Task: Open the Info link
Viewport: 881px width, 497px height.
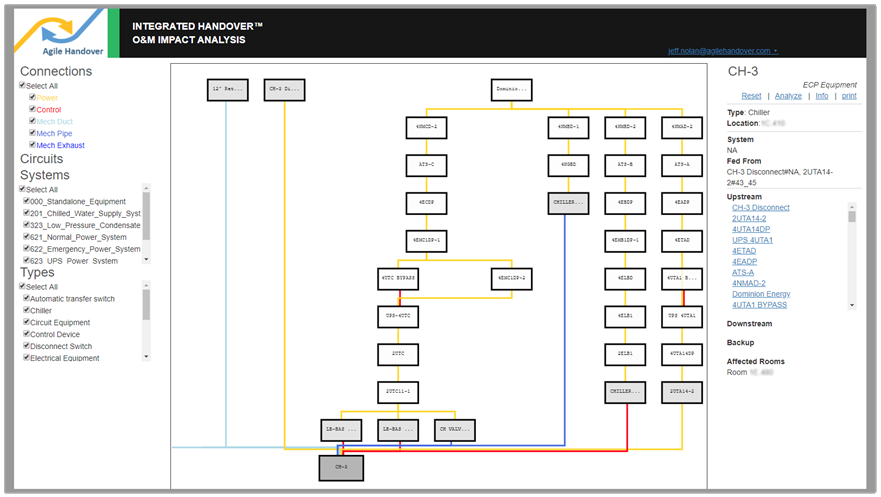Action: pyautogui.click(x=821, y=96)
